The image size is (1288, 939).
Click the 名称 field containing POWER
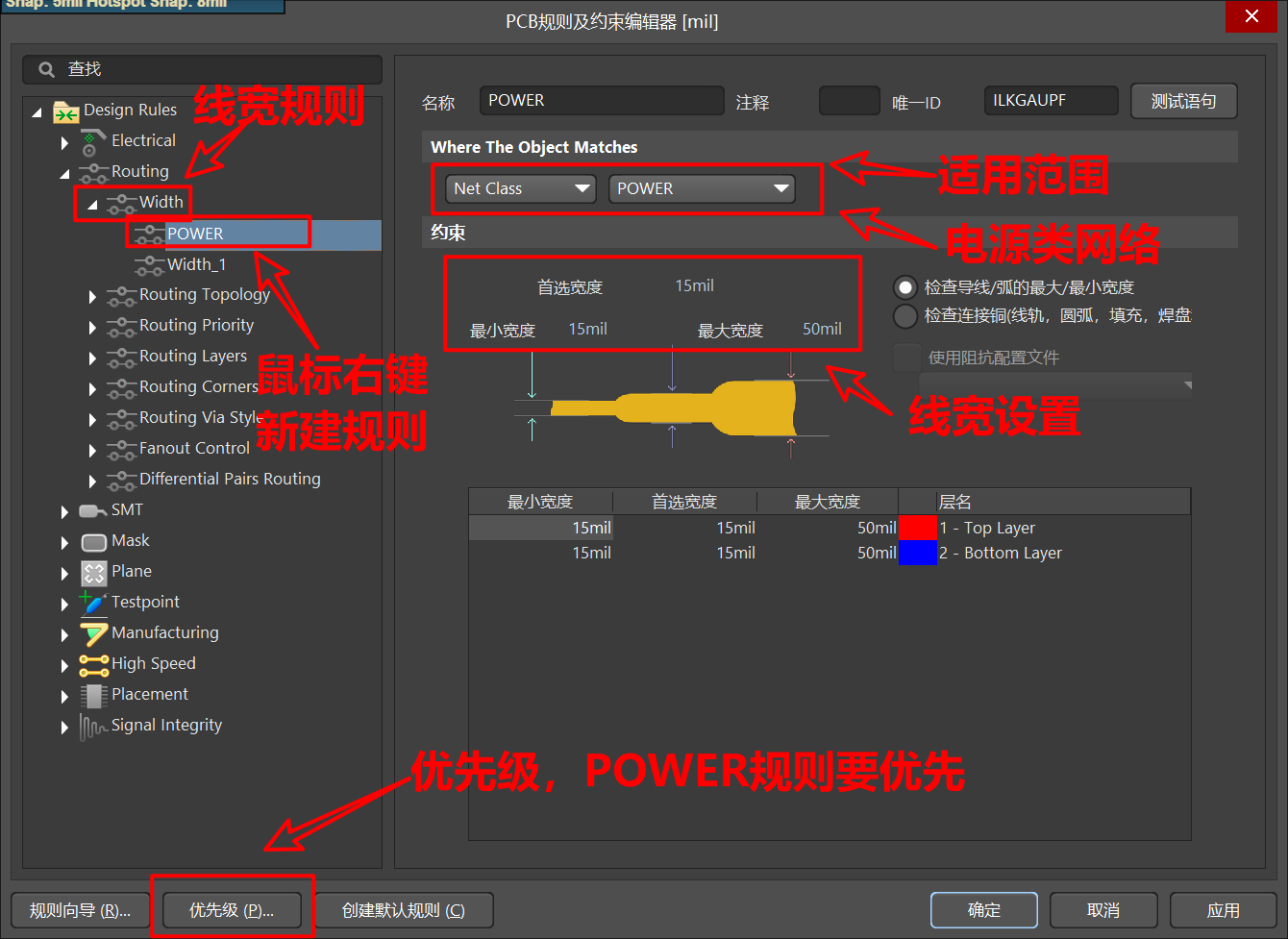coord(602,101)
